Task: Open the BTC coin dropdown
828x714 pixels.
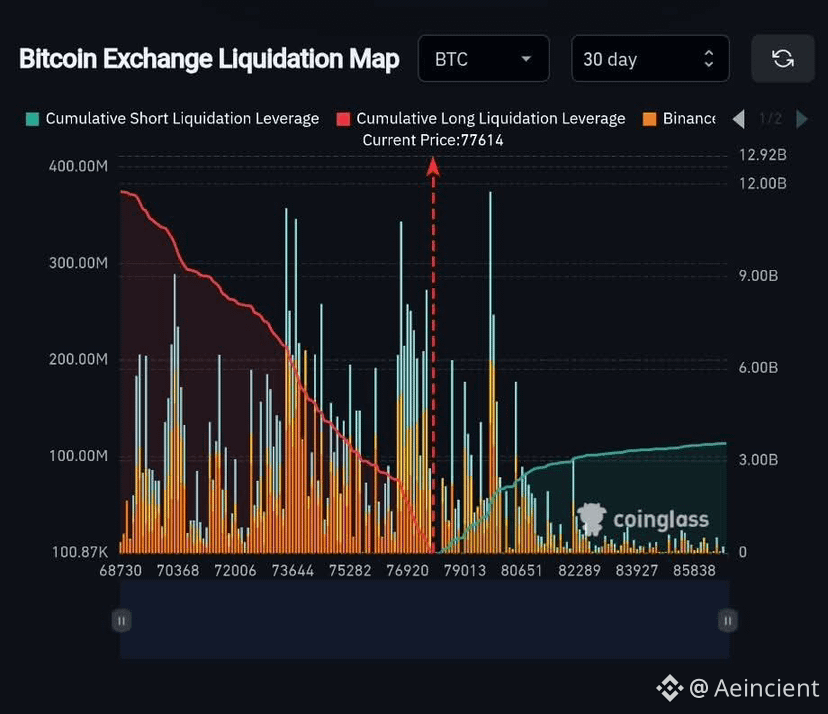Action: click(x=483, y=59)
